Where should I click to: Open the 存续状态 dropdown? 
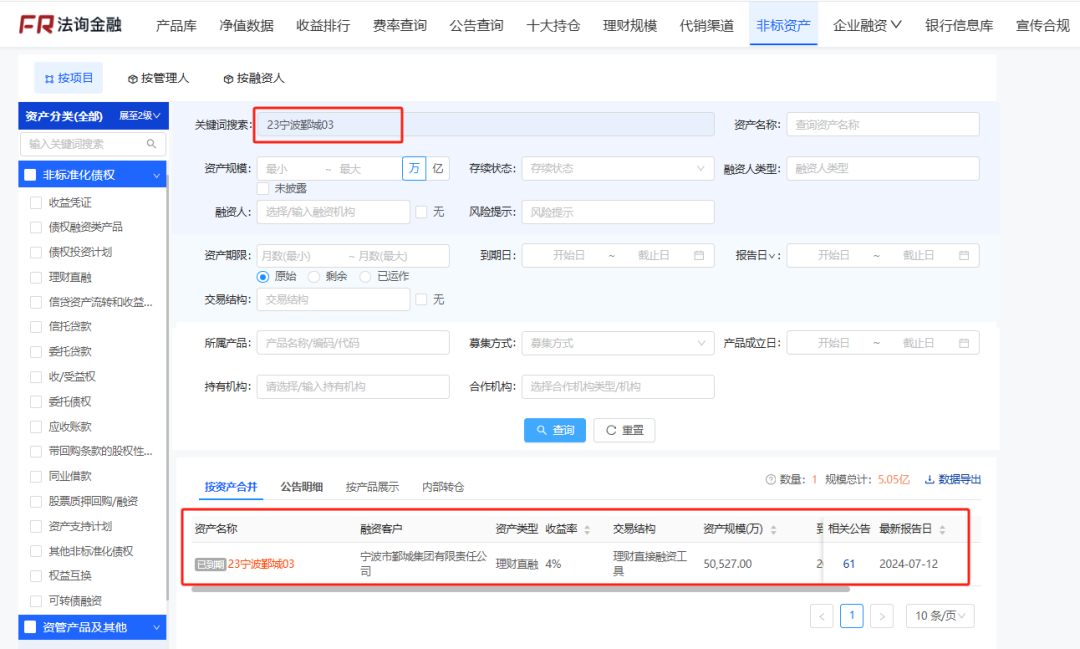pos(617,168)
